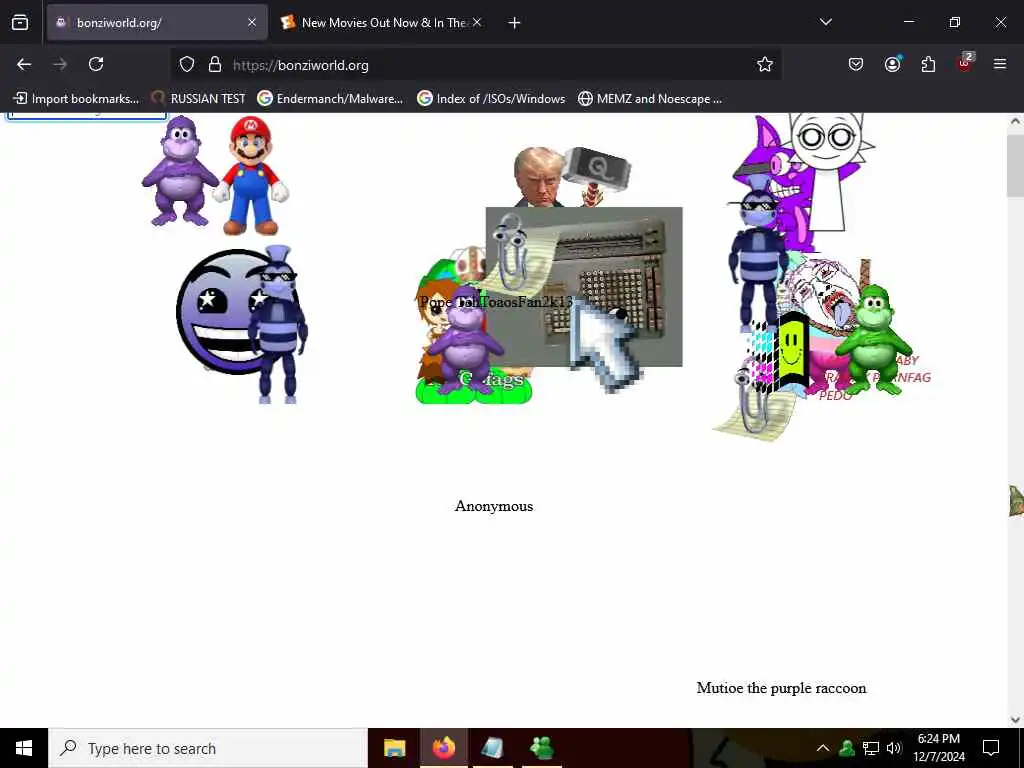
Task: Click the large pixelated cursor avatar
Action: (604, 346)
